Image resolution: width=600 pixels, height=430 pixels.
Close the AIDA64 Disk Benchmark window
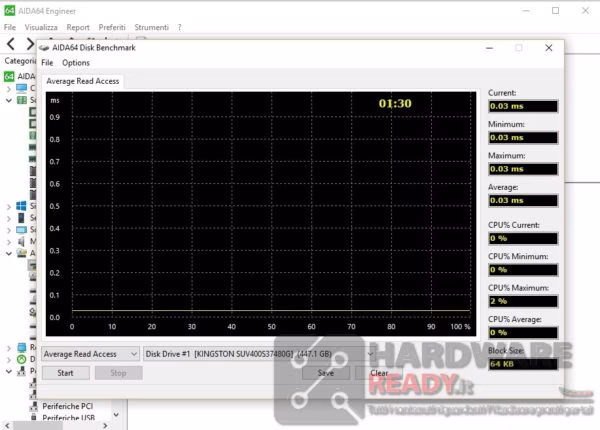click(549, 48)
